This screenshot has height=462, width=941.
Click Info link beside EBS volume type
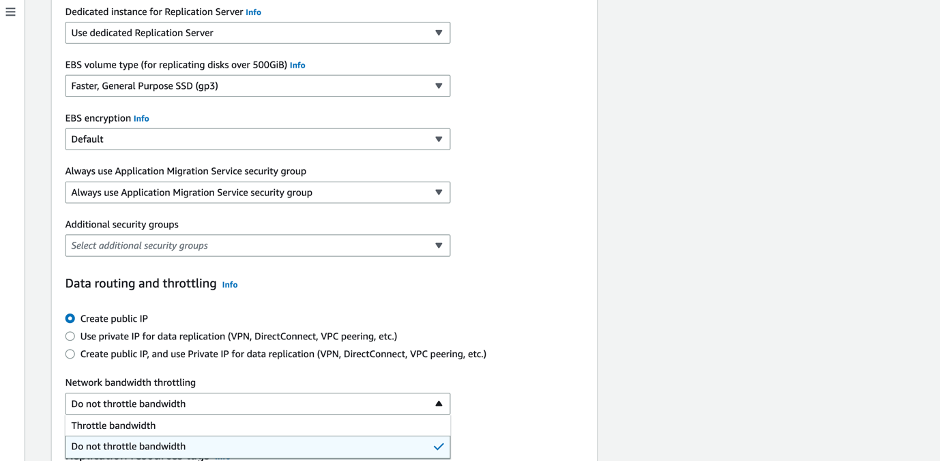tap(297, 65)
